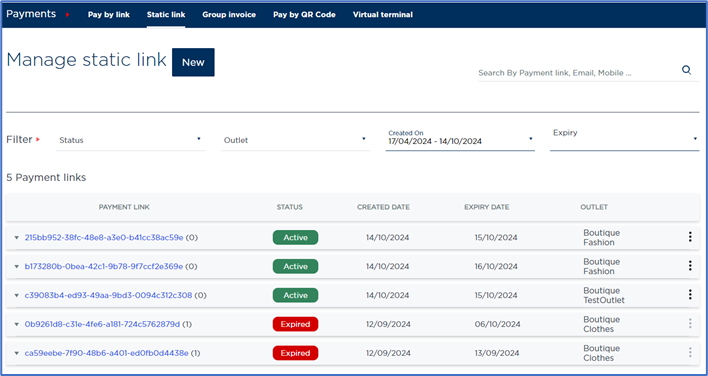Open the Created On date range dropdown
The width and height of the screenshot is (708, 376).
[x=460, y=139]
